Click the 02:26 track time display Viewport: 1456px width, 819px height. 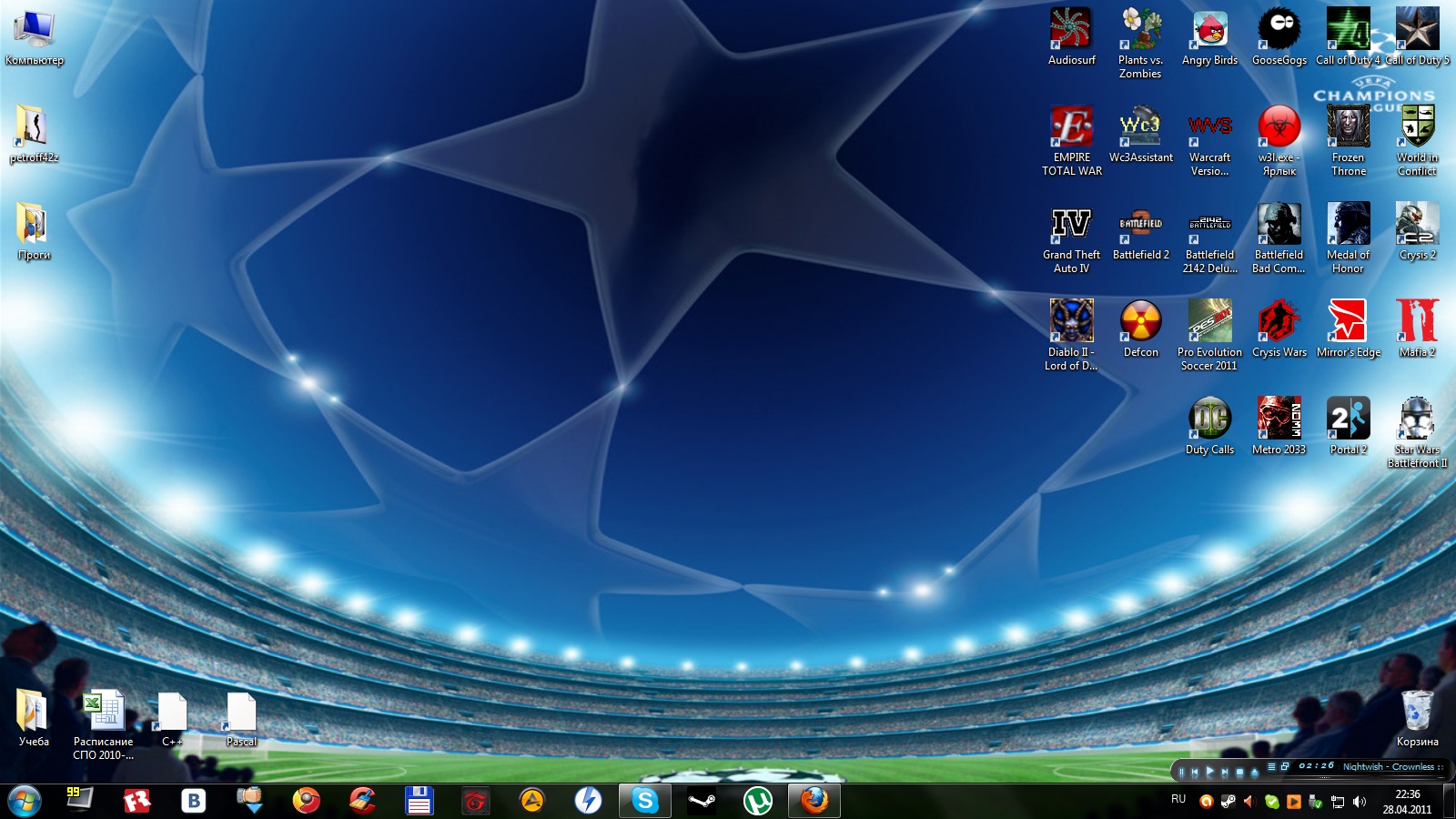point(1316,766)
